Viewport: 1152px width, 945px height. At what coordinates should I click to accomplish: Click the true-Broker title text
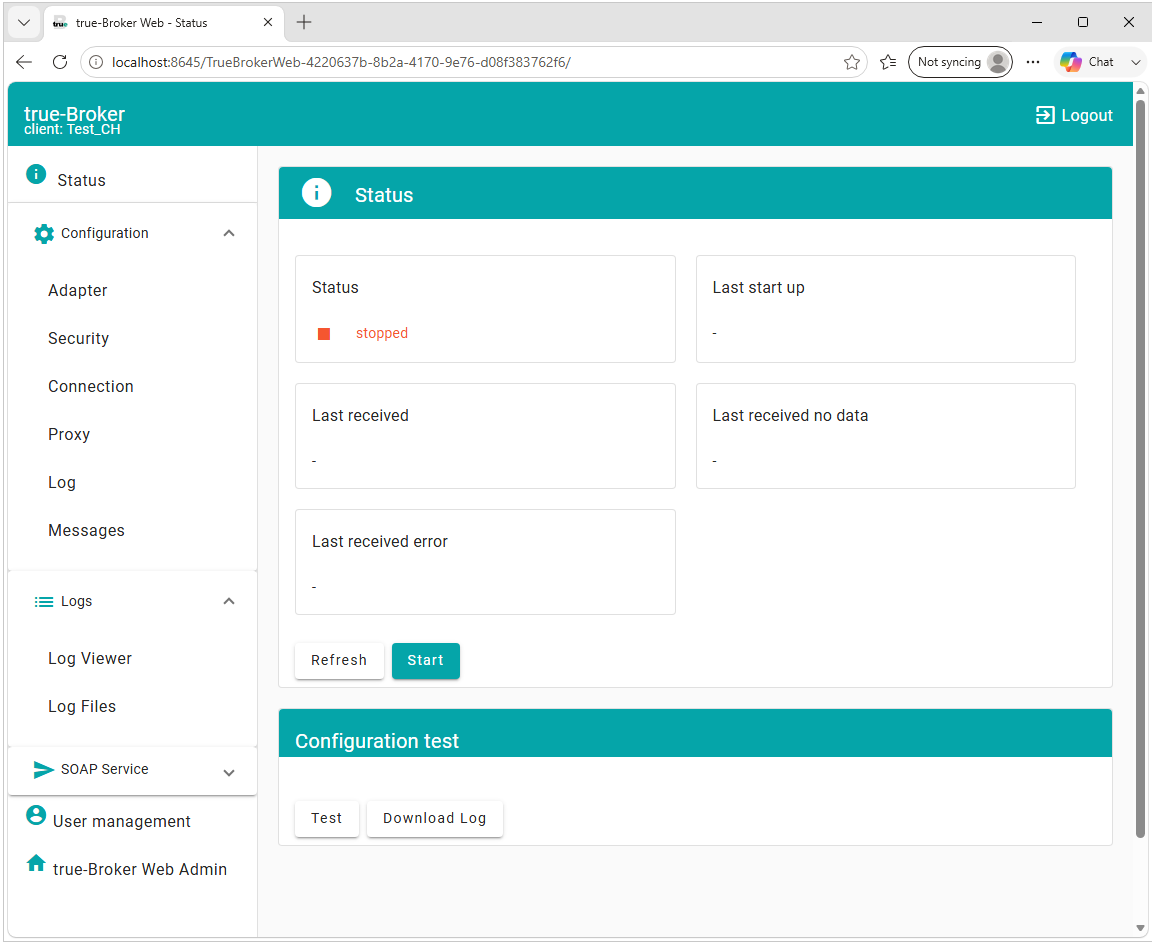tap(74, 113)
